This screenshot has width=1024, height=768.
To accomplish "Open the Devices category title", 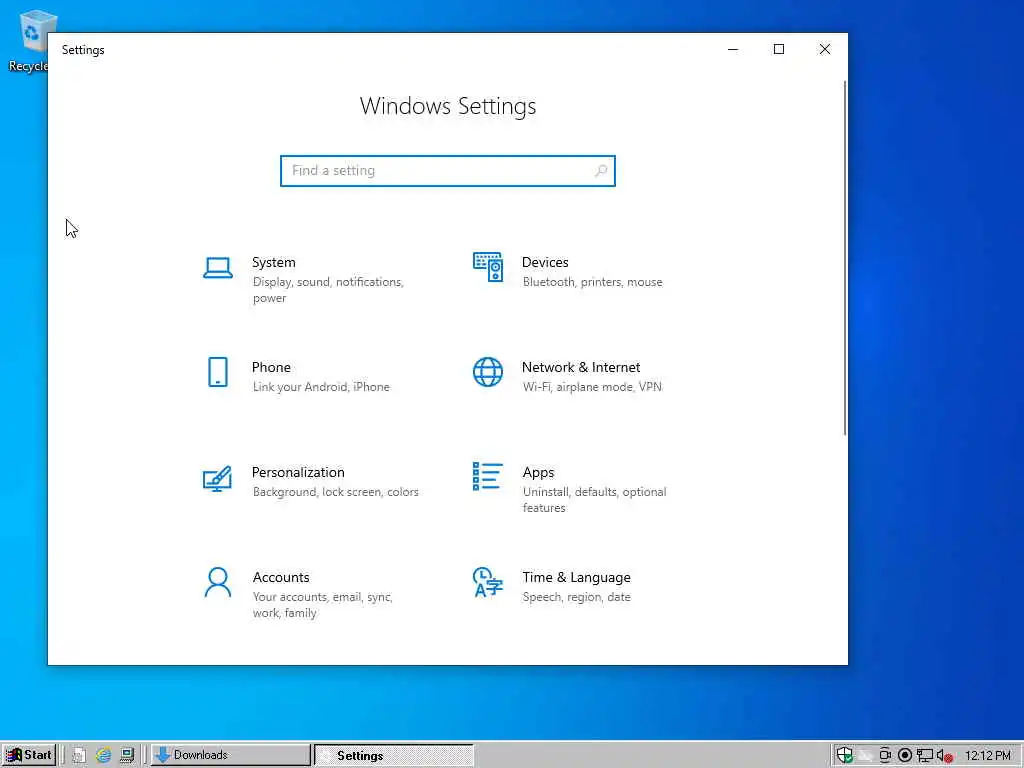I will 545,263.
